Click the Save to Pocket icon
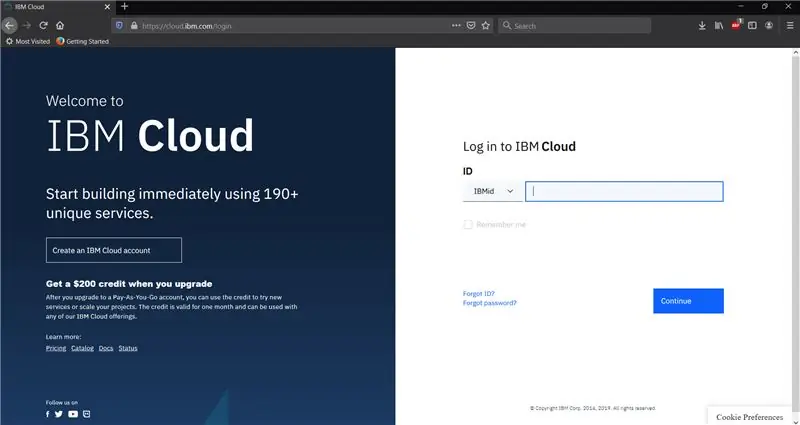 [471, 26]
